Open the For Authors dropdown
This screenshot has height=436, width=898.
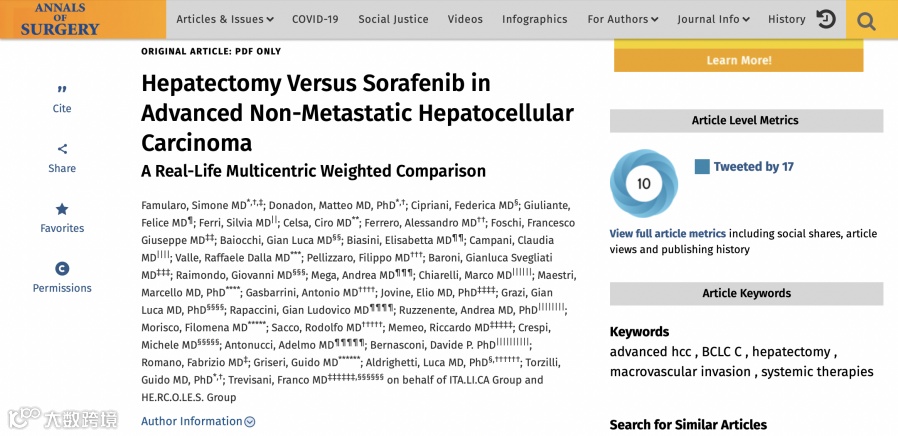point(622,19)
